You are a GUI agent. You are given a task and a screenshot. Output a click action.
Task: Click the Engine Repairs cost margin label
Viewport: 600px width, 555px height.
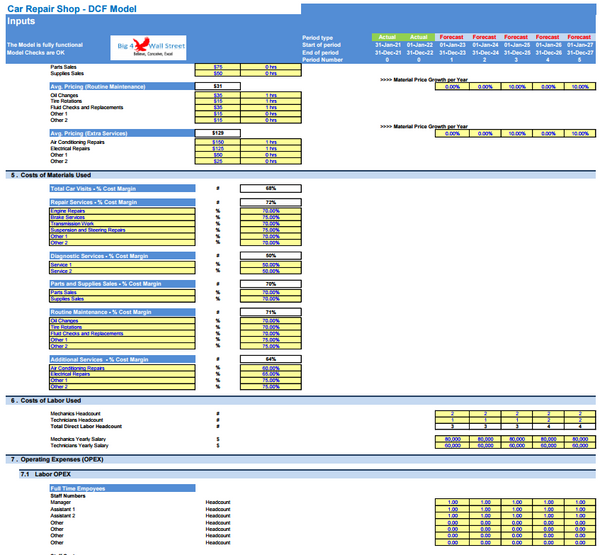pyautogui.click(x=70, y=211)
